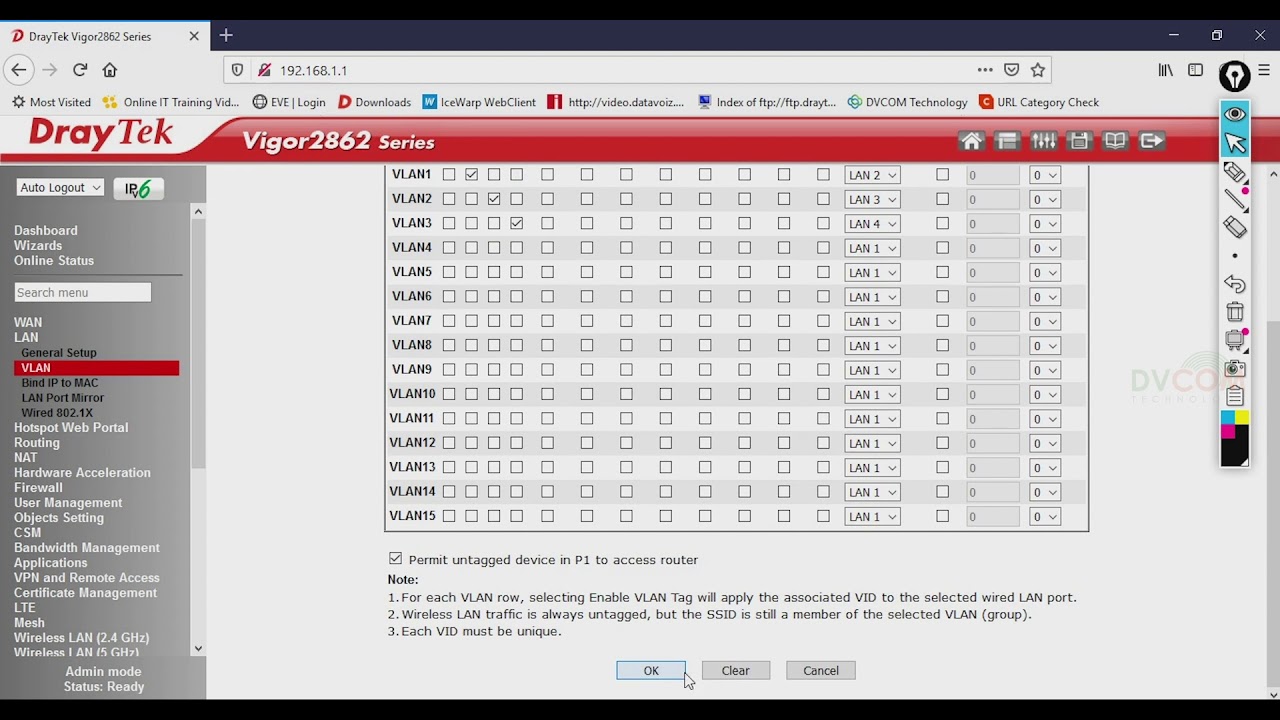Open the VLAN15 priority dropdown

coord(1045,517)
